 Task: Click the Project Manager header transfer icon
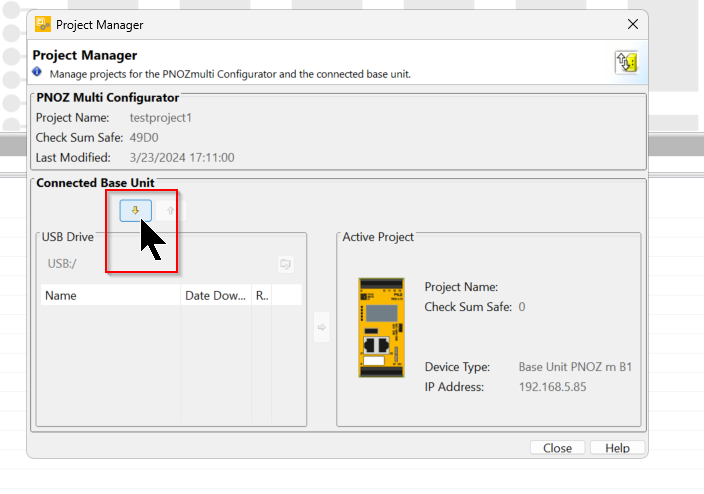coord(627,62)
